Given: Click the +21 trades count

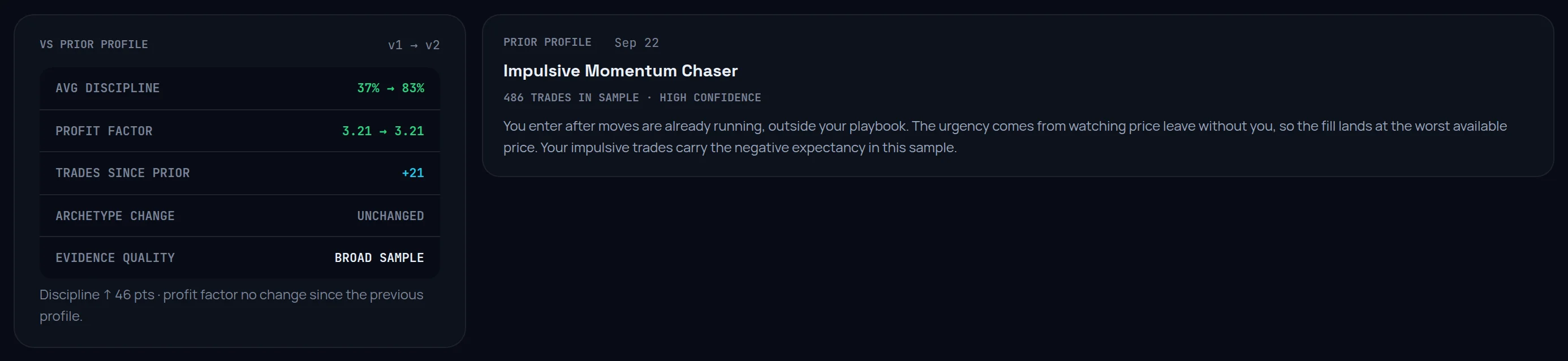Looking at the screenshot, I should coord(413,173).
